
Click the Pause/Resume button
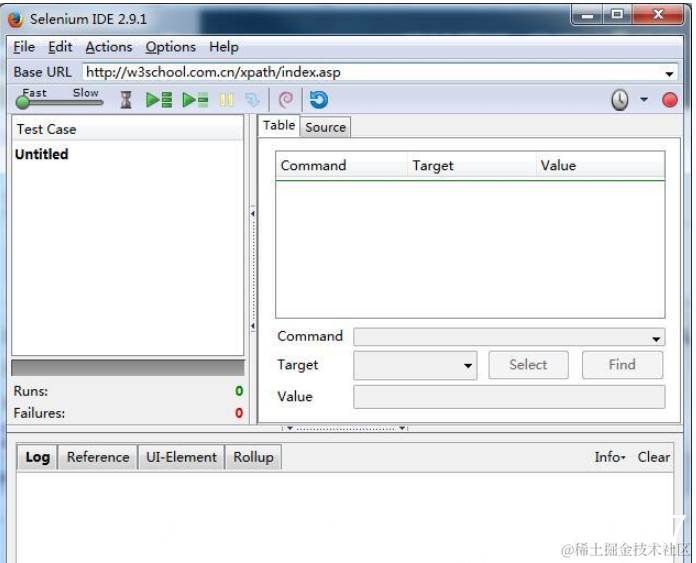click(226, 100)
